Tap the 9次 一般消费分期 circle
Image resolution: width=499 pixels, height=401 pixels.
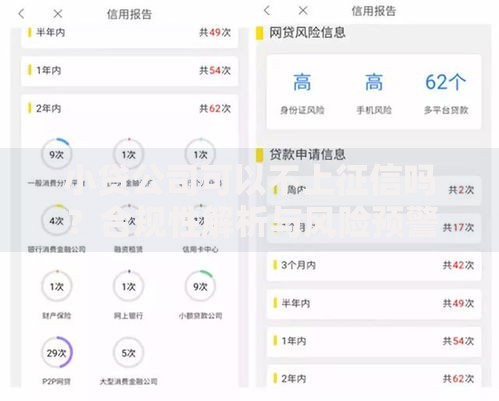coord(57,154)
